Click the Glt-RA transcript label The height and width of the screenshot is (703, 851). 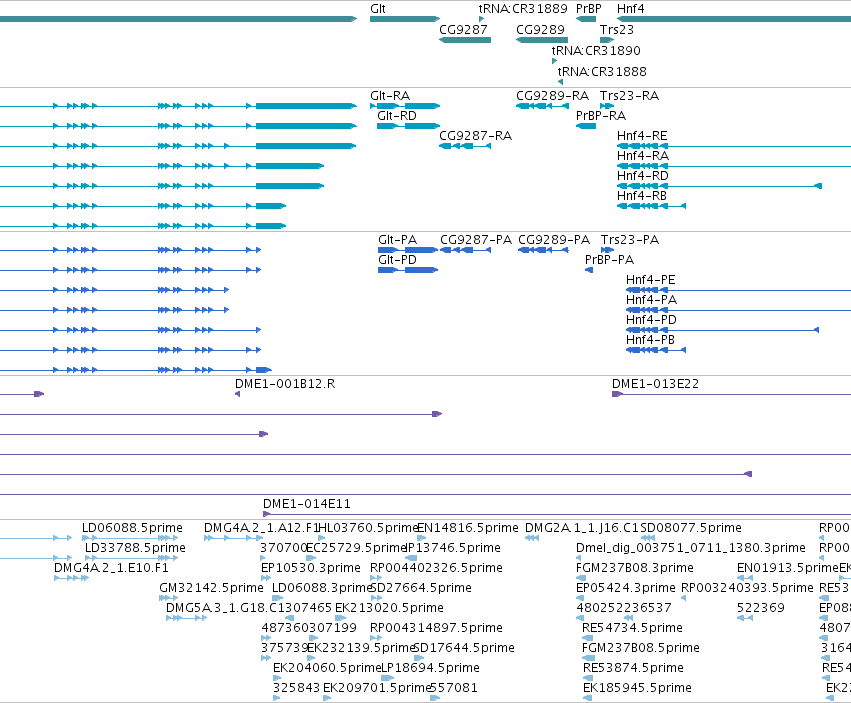click(390, 96)
